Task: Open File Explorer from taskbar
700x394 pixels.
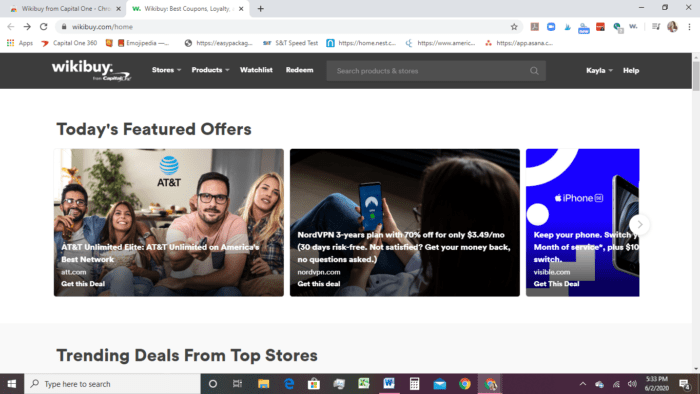Action: (x=263, y=384)
